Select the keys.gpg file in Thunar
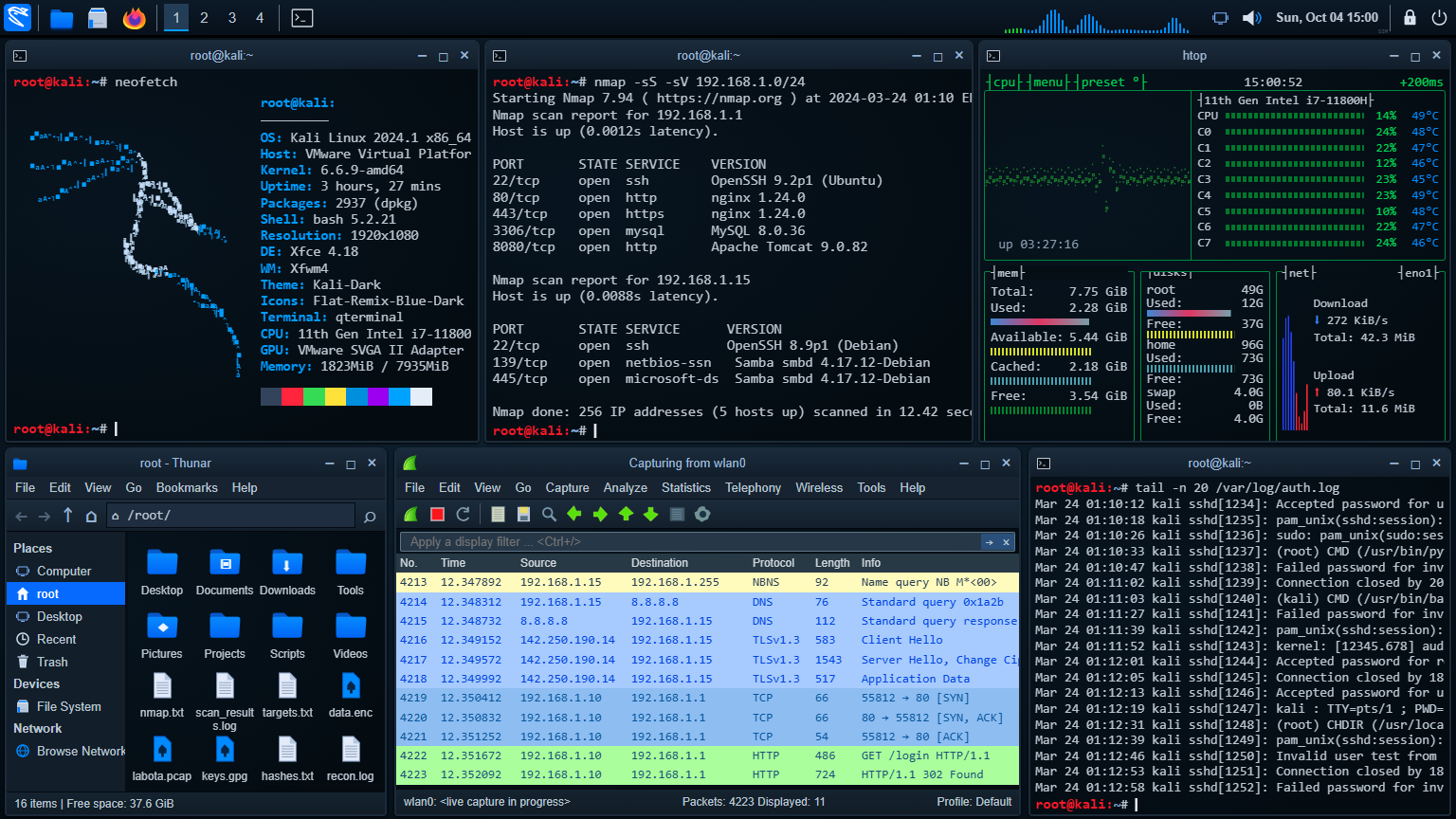Viewport: 1456px width, 819px height. coord(225,759)
